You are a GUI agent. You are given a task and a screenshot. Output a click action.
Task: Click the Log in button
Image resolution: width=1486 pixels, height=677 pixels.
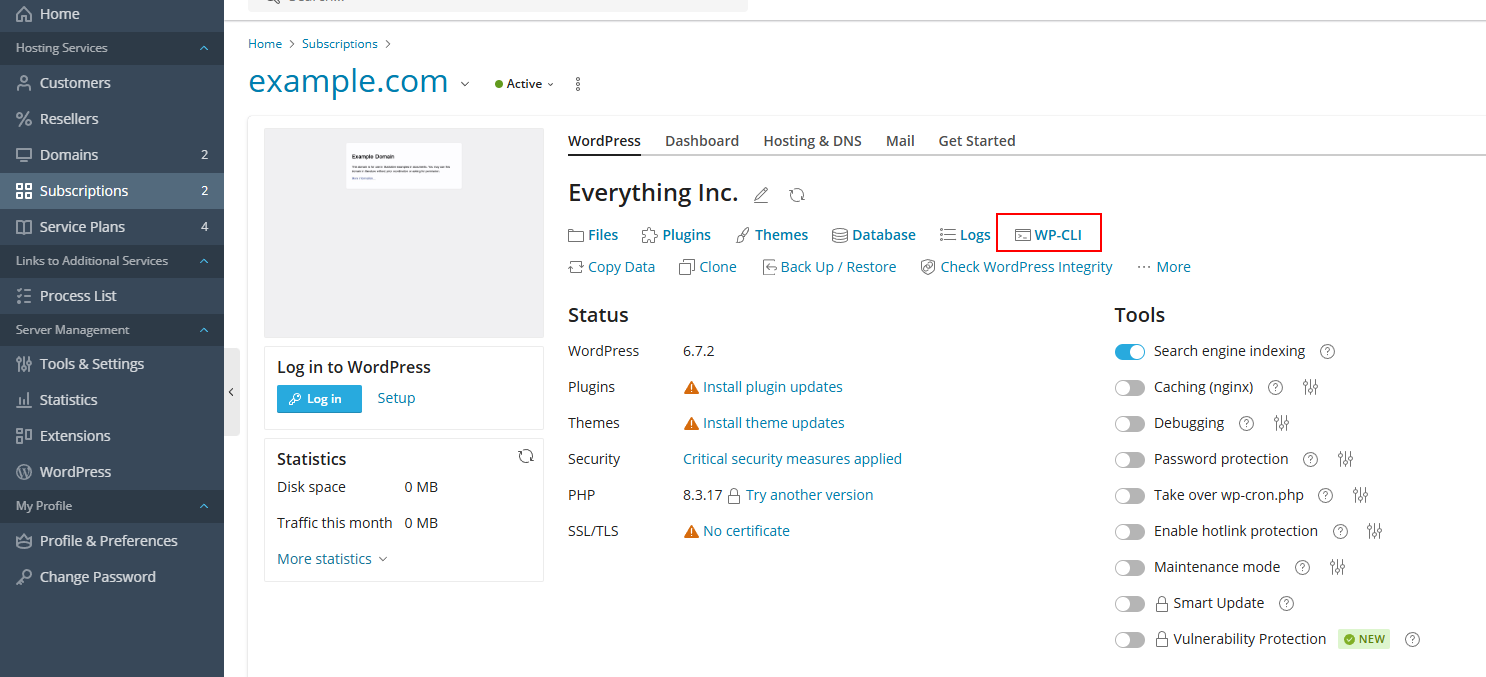tap(319, 399)
